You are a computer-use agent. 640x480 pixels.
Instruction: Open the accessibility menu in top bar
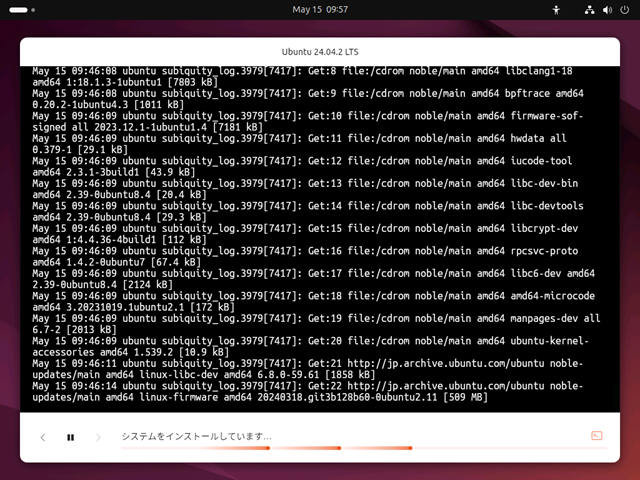coord(556,10)
